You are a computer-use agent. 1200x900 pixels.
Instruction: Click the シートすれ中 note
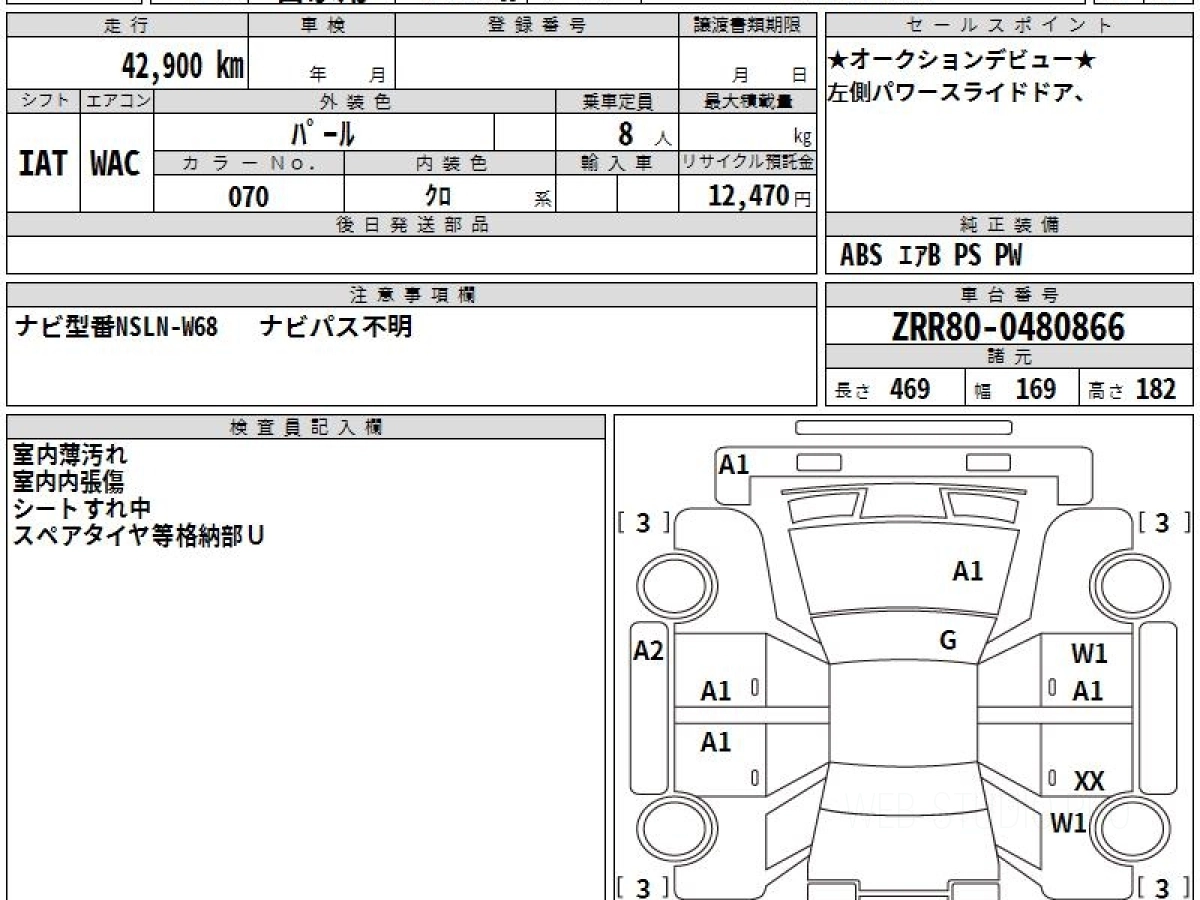(81, 508)
